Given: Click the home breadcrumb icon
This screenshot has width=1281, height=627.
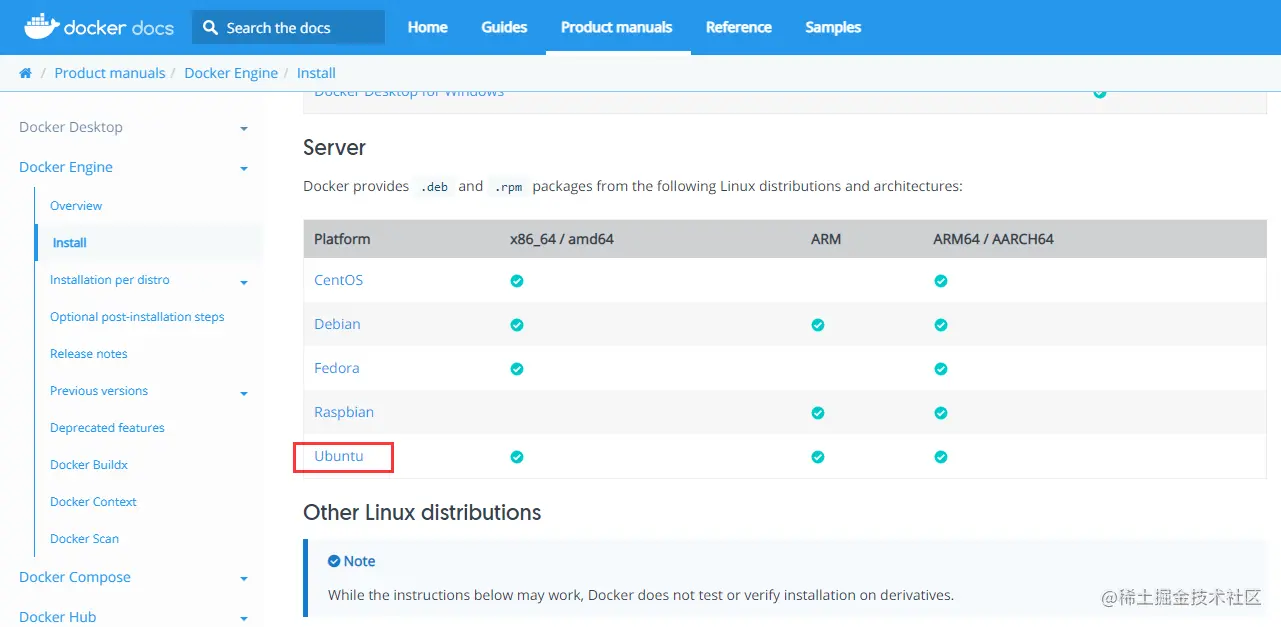Looking at the screenshot, I should [x=25, y=73].
